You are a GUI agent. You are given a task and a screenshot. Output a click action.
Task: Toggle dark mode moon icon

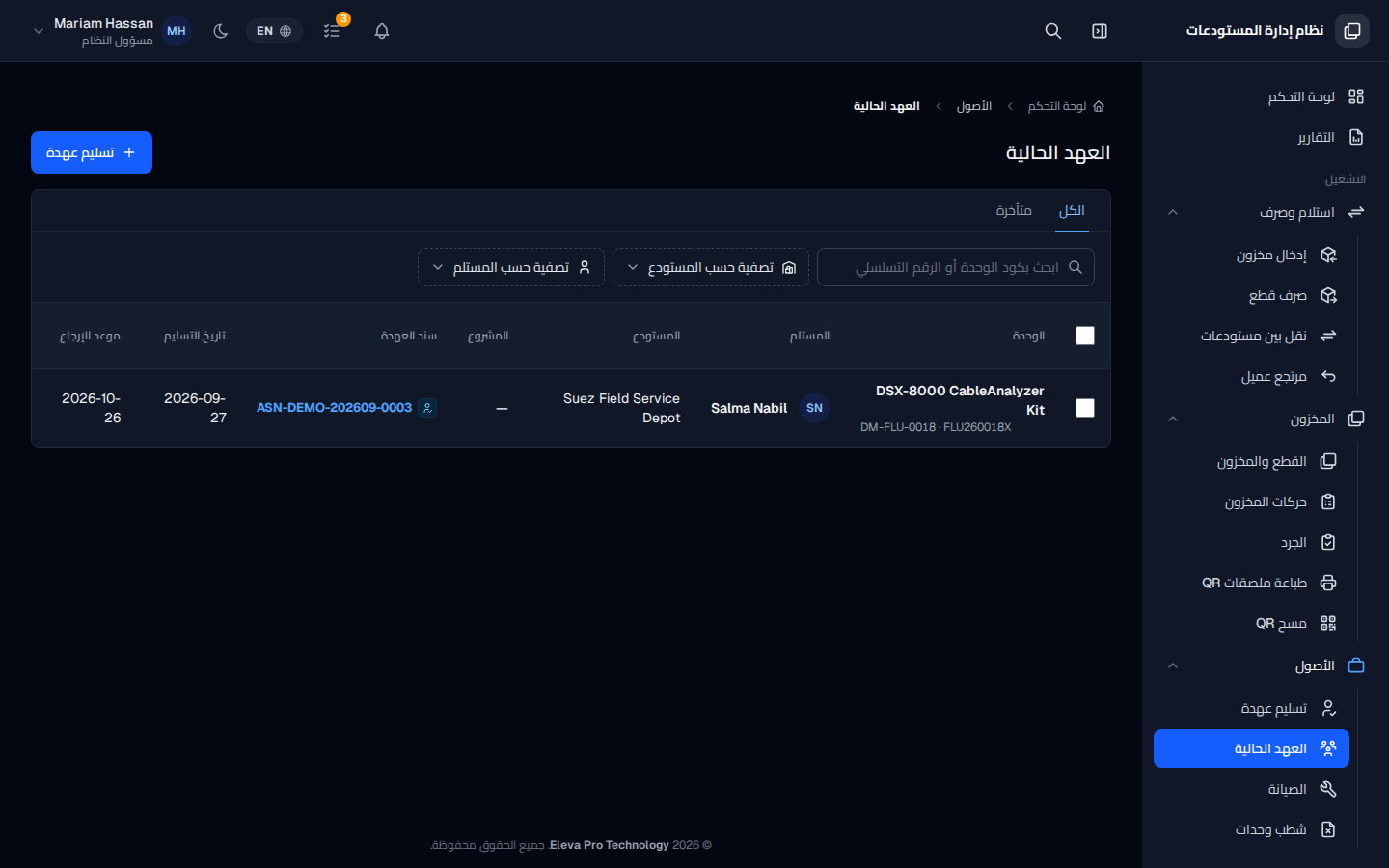[x=221, y=31]
